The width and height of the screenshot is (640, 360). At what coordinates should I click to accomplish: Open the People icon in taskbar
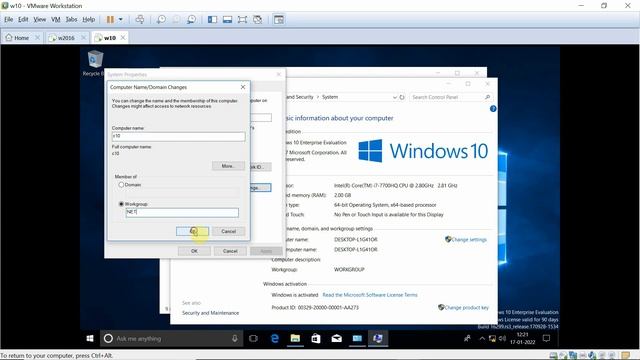467,338
